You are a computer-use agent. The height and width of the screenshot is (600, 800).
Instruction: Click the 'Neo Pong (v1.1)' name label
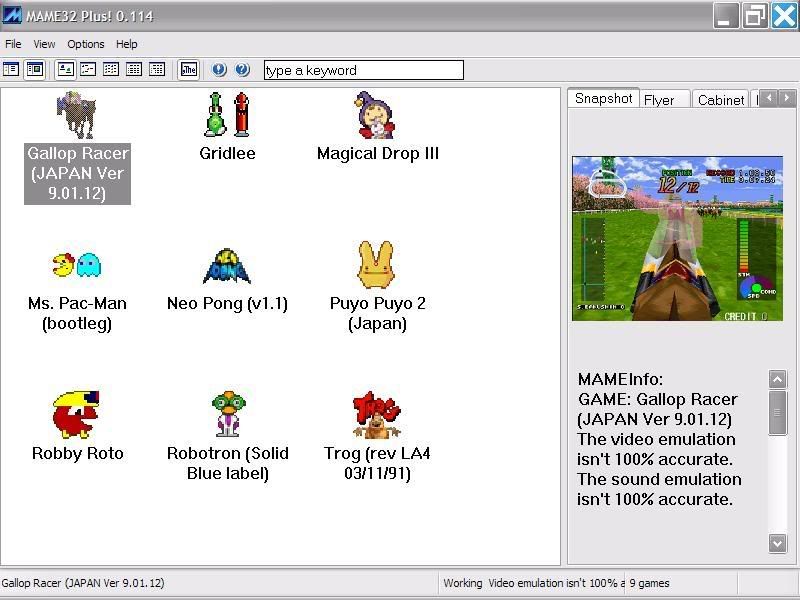228,304
